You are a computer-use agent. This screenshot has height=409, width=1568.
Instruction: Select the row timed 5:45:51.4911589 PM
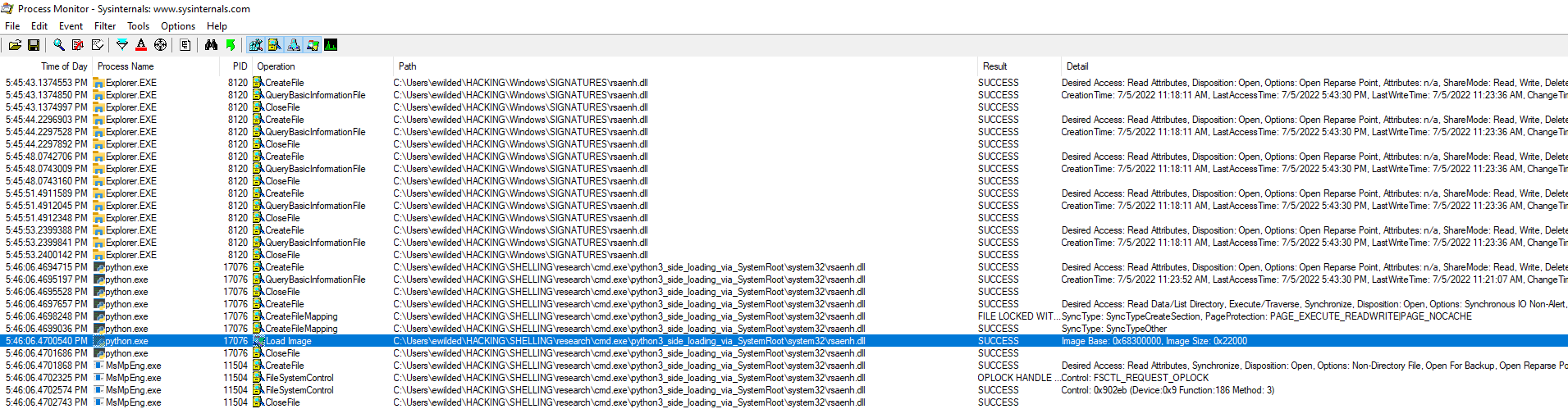(x=784, y=193)
